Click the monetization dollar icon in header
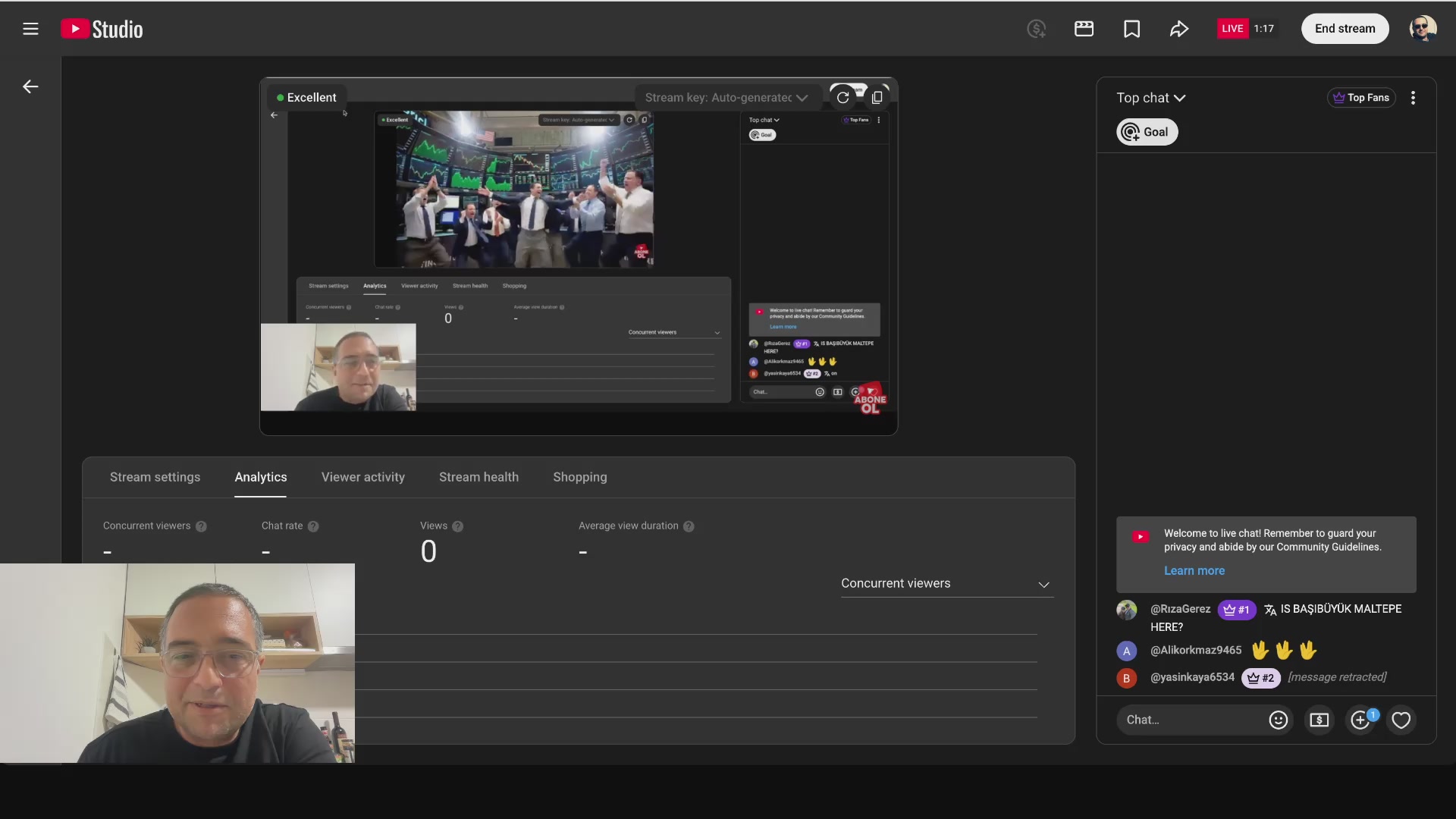The height and width of the screenshot is (819, 1456). click(1037, 29)
